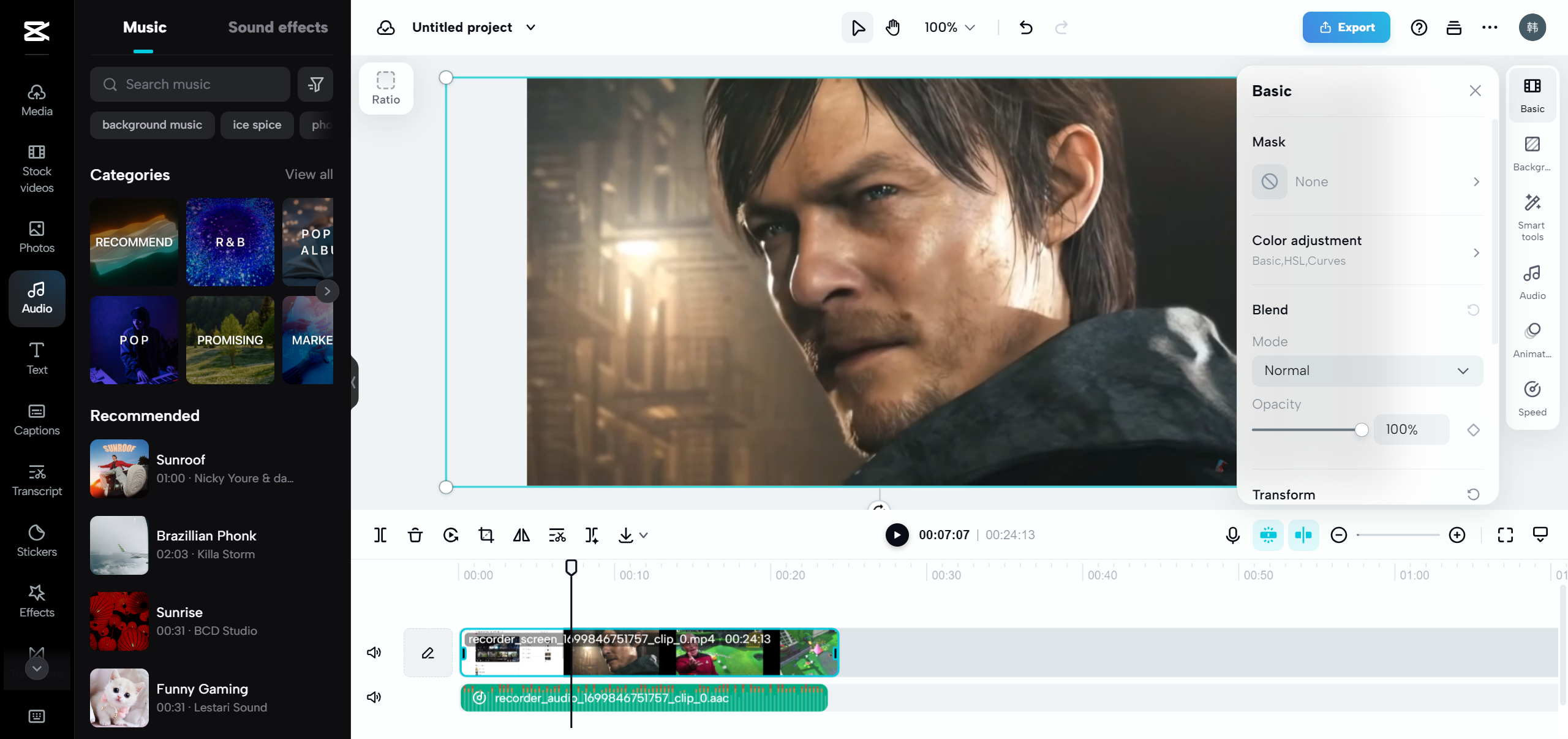This screenshot has height=739, width=1568.
Task: Expand the Mask options panel
Action: (1476, 182)
